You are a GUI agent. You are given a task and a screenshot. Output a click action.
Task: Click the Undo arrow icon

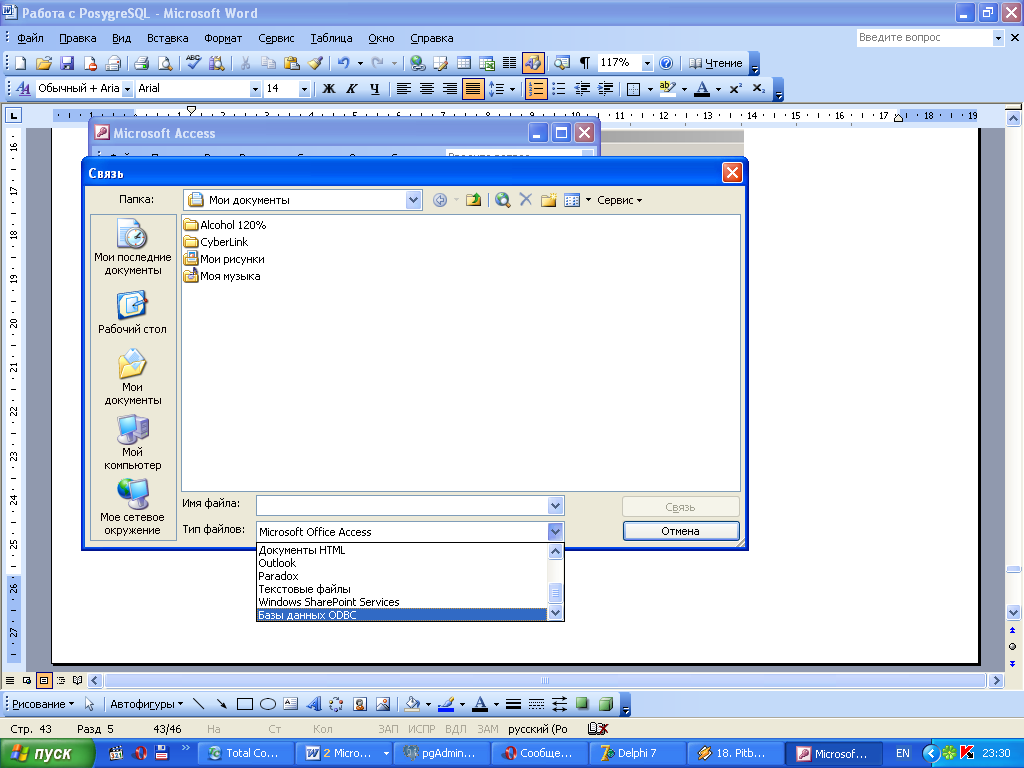coord(344,63)
